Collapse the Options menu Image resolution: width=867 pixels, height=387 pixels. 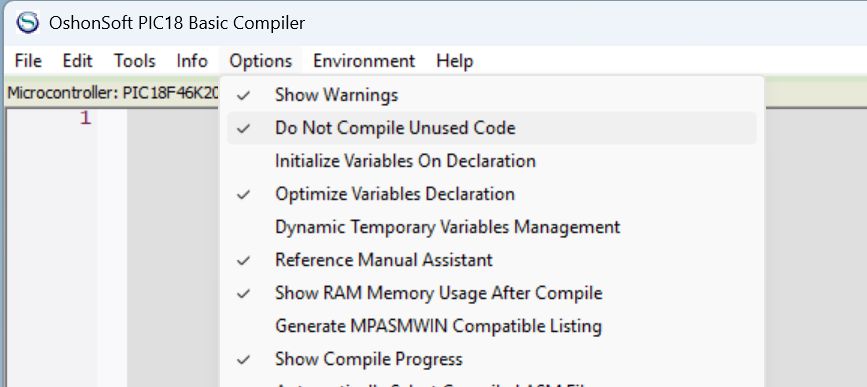[260, 61]
